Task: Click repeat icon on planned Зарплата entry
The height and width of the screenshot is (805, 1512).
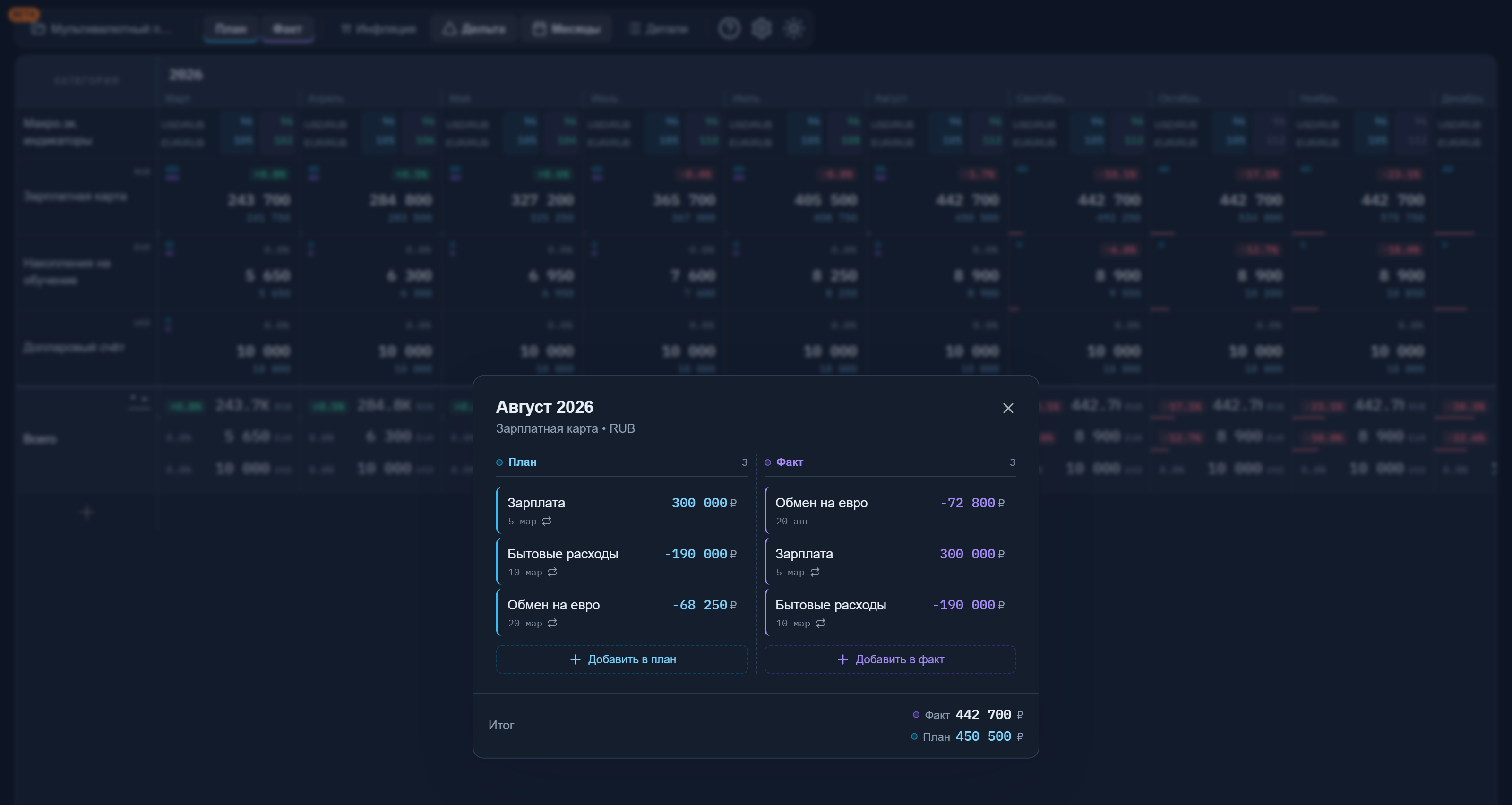Action: (547, 521)
